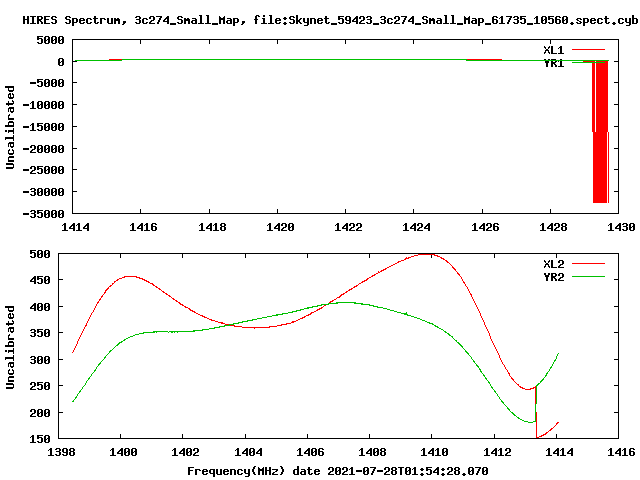This screenshot has height=480, width=640.
Task: Click the 1402 x-axis tick label
Action: [x=185, y=452]
